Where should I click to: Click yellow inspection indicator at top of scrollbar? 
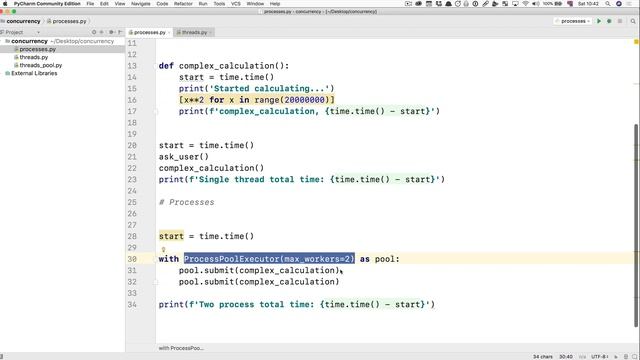pyautogui.click(x=636, y=42)
